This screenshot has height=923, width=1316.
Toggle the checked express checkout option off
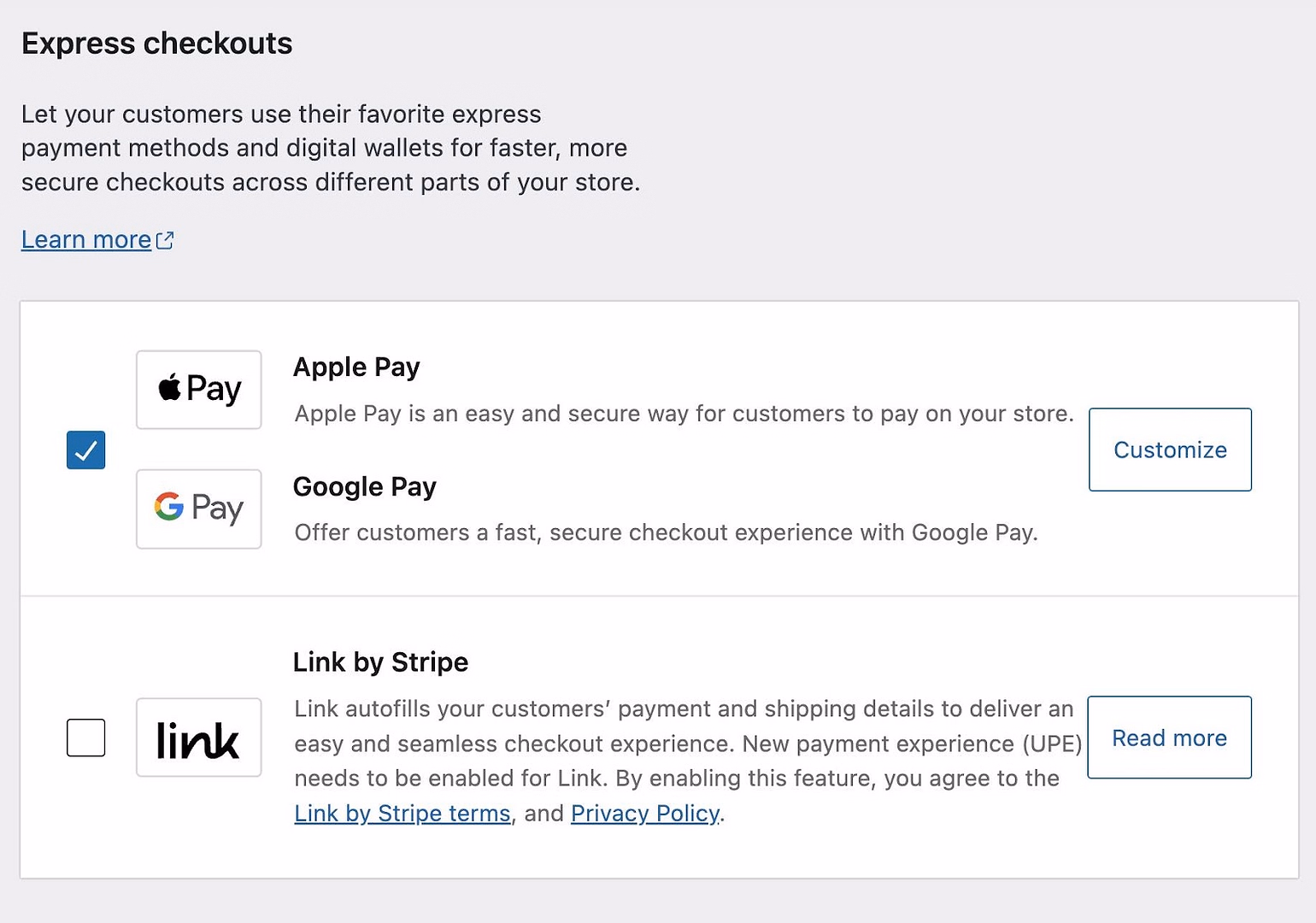point(85,450)
